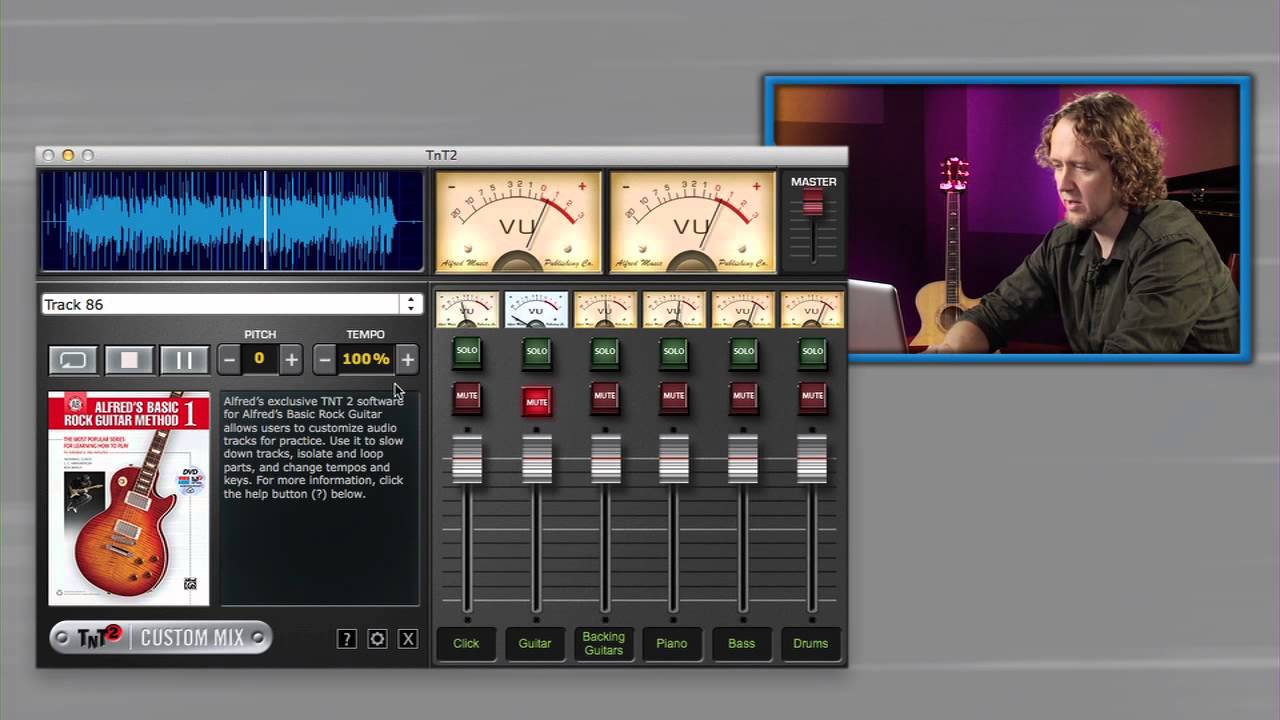Viewport: 1280px width, 720px height.
Task: Select the Click channel label button
Action: pyautogui.click(x=466, y=643)
